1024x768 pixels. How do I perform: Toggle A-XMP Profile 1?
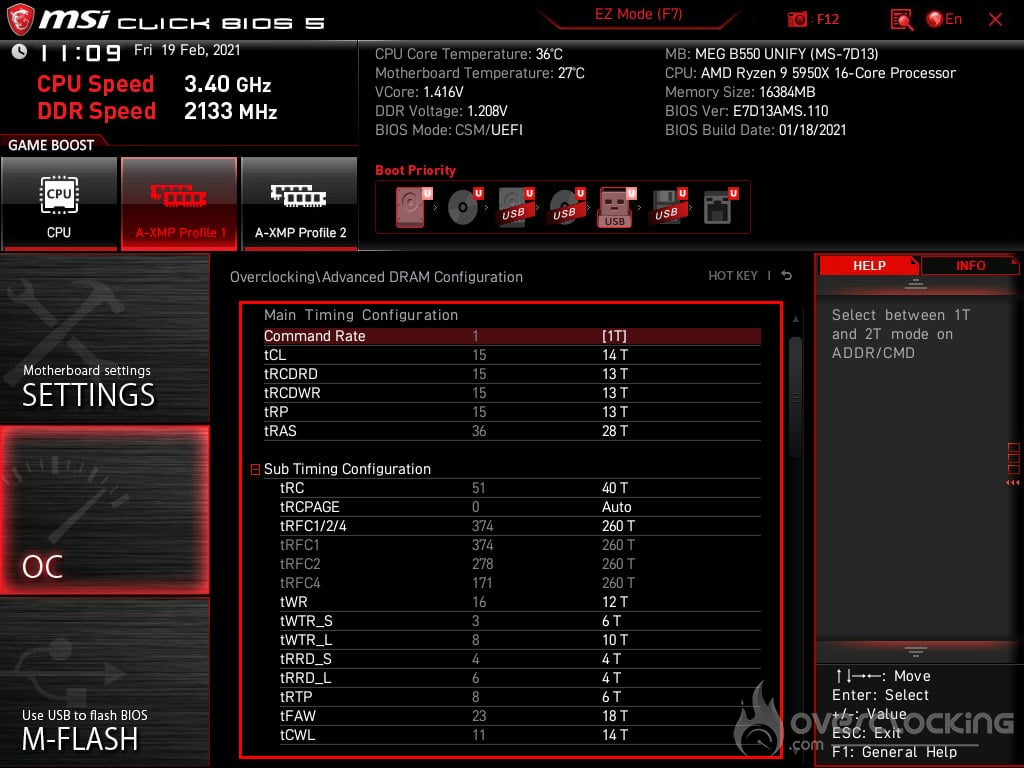click(x=179, y=204)
